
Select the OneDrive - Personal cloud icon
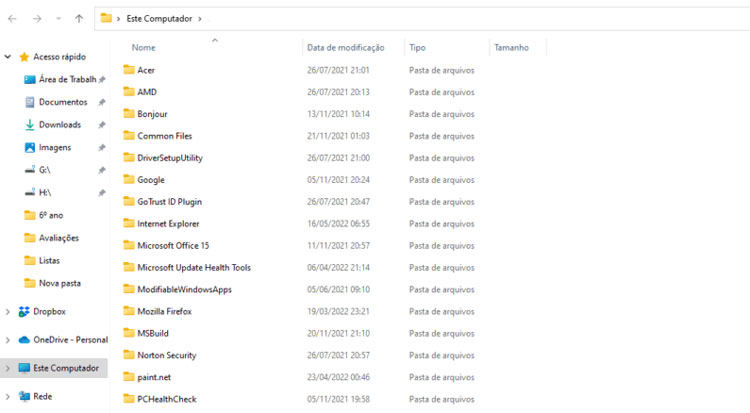(x=24, y=340)
